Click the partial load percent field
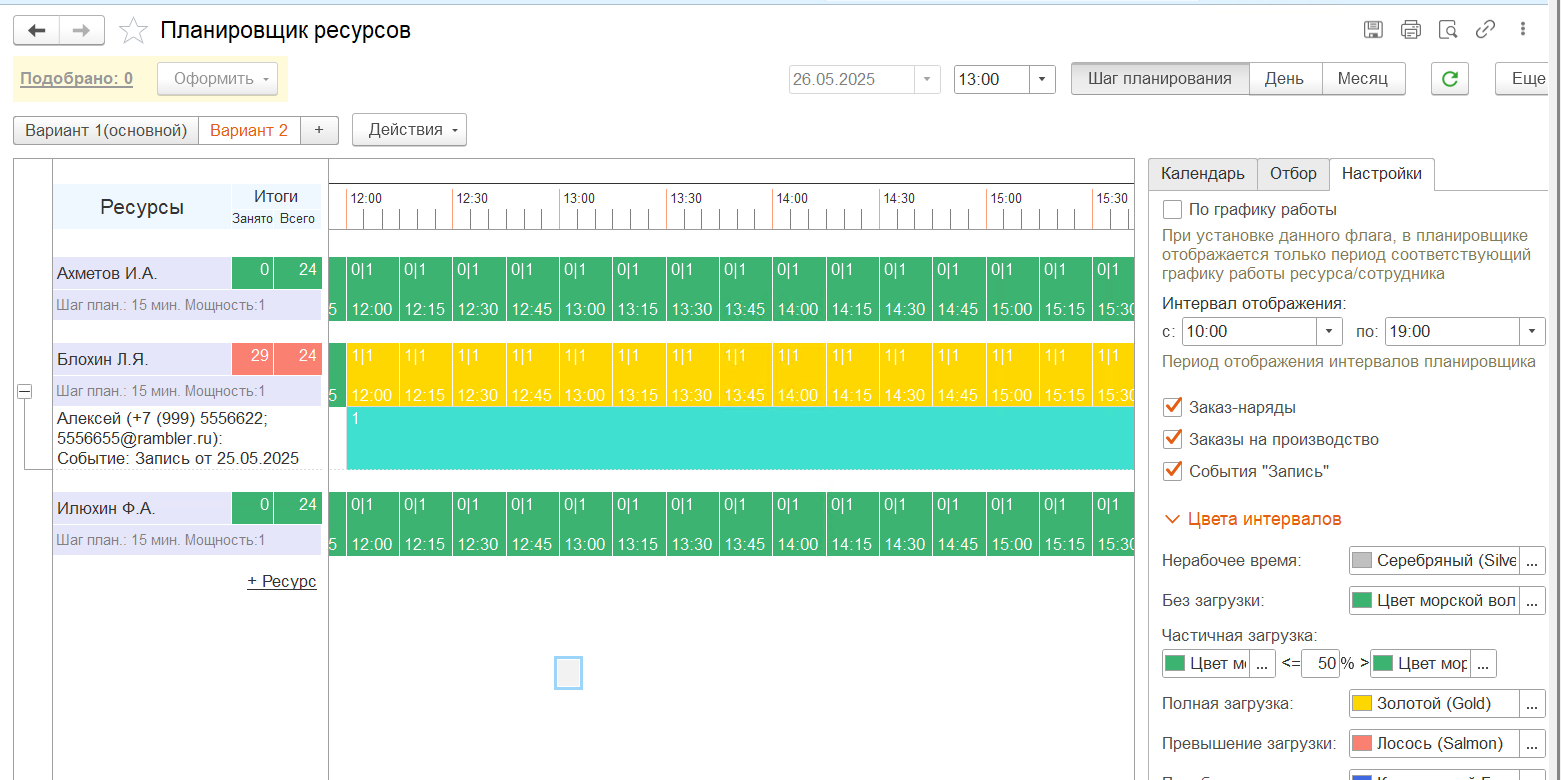 (1320, 663)
